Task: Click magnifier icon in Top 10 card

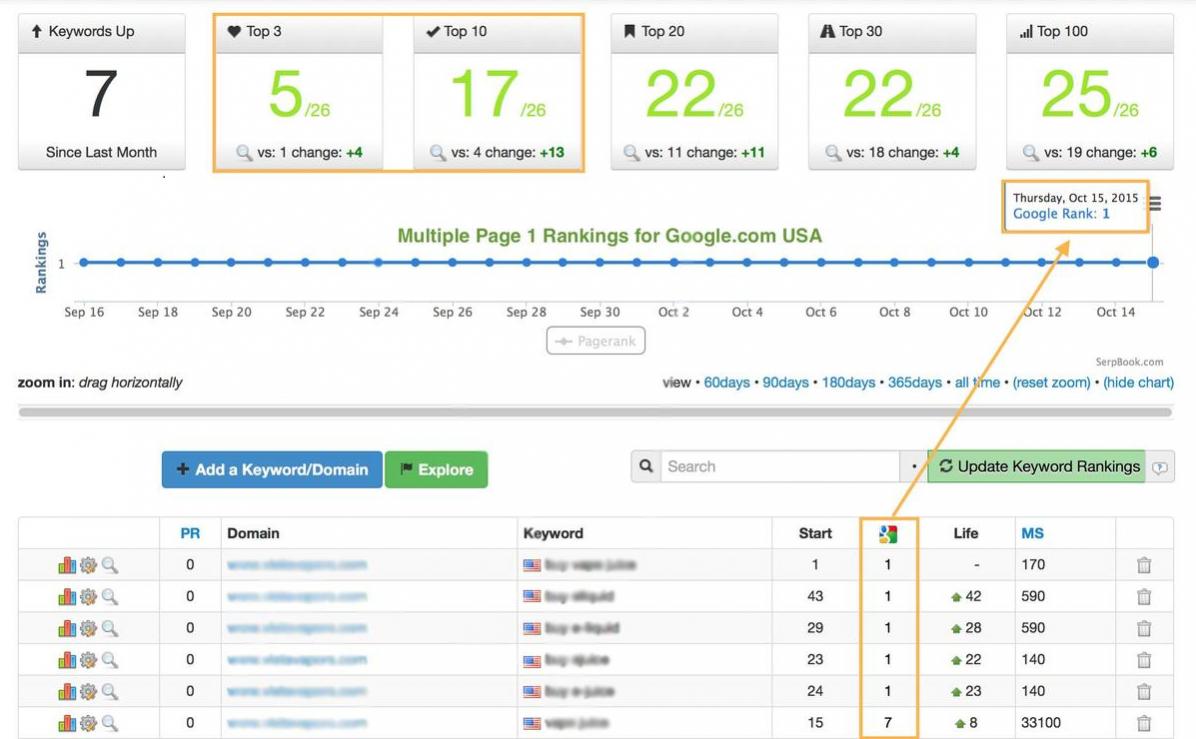Action: tap(438, 153)
